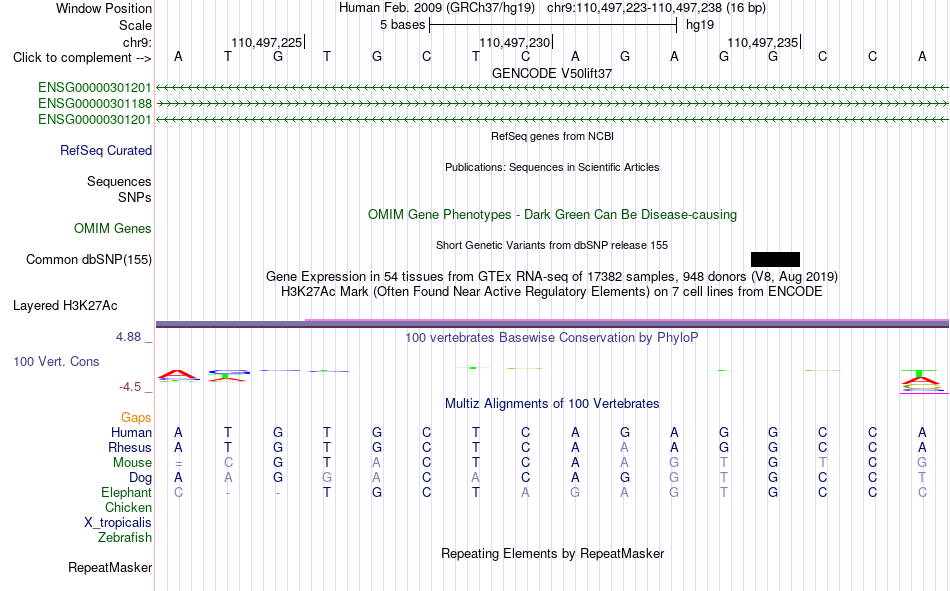Click the '5 bases' scale text
The height and width of the screenshot is (591, 950).
[x=403, y=25]
